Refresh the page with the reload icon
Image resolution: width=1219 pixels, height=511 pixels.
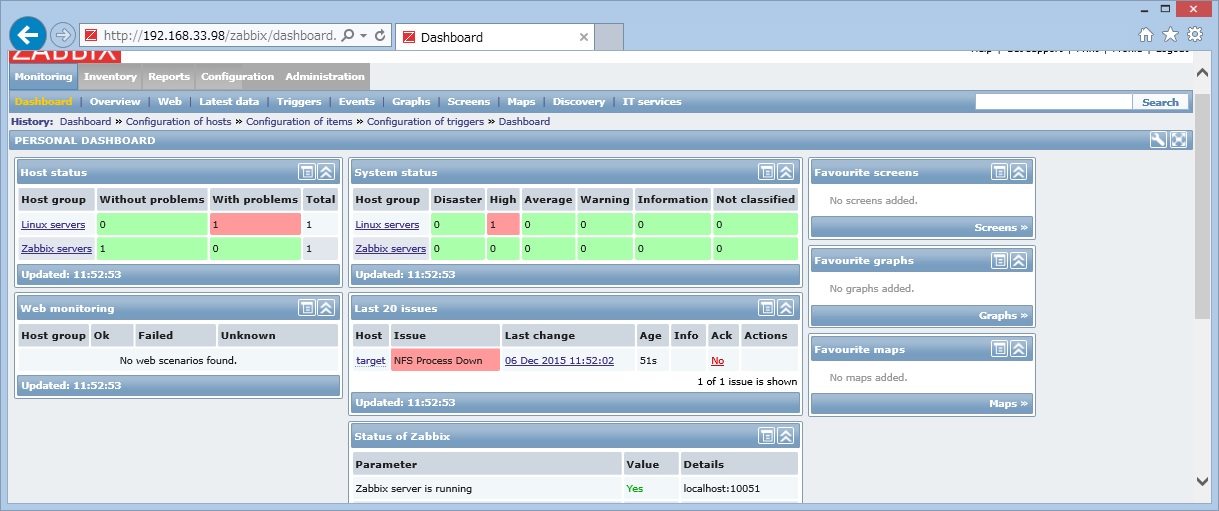(380, 35)
